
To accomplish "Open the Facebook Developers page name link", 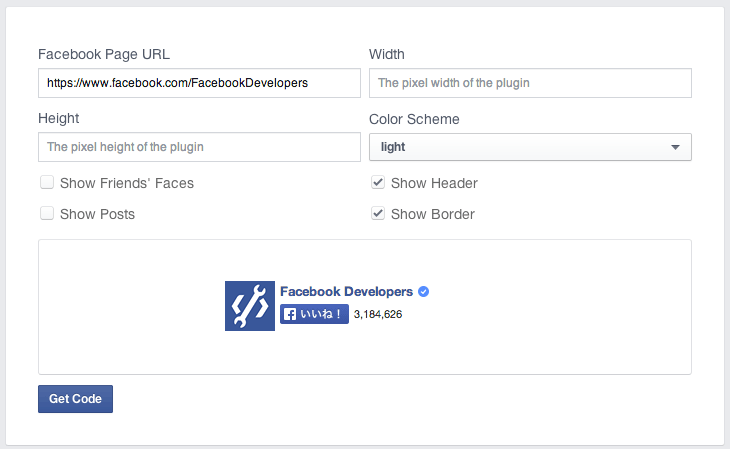I will click(346, 292).
